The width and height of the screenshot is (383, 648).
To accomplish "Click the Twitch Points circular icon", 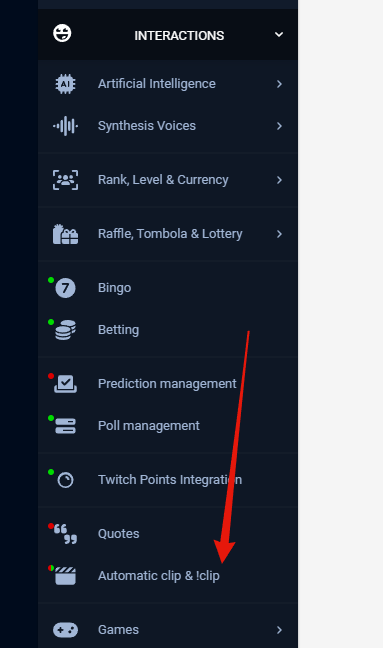I will pyautogui.click(x=65, y=480).
